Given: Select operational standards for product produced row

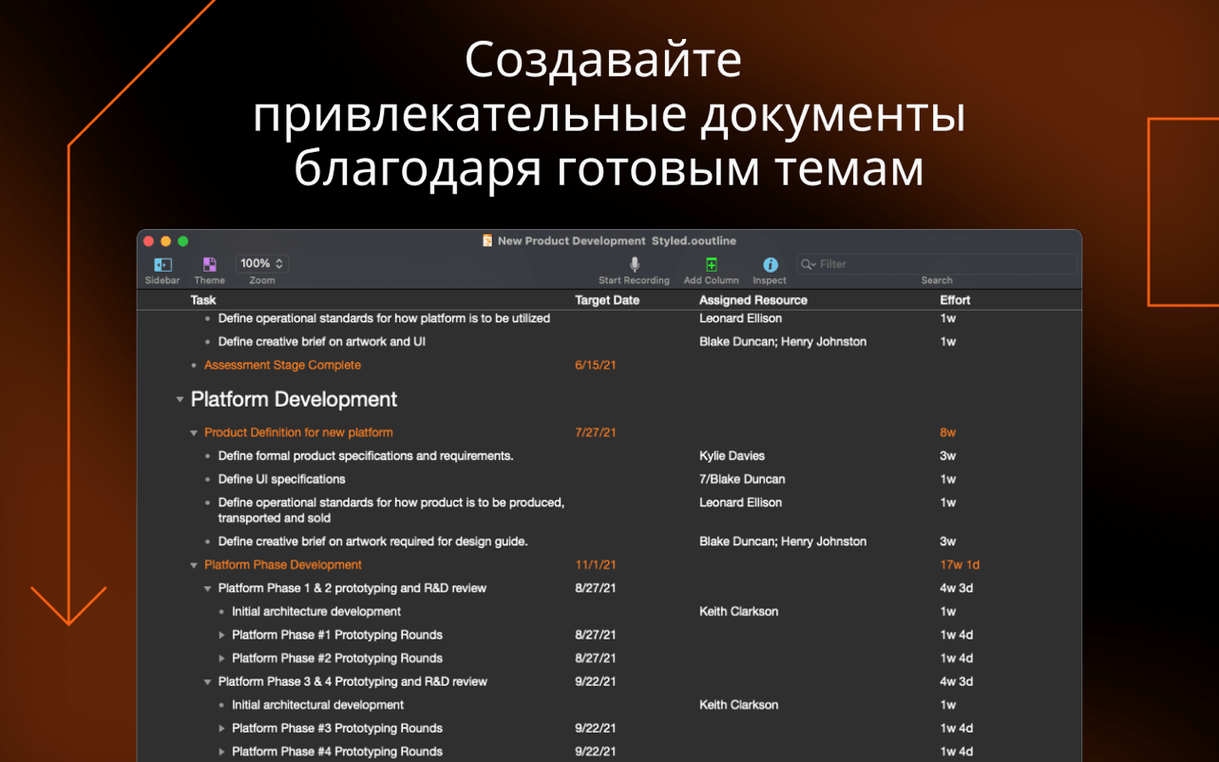Looking at the screenshot, I should tap(391, 510).
